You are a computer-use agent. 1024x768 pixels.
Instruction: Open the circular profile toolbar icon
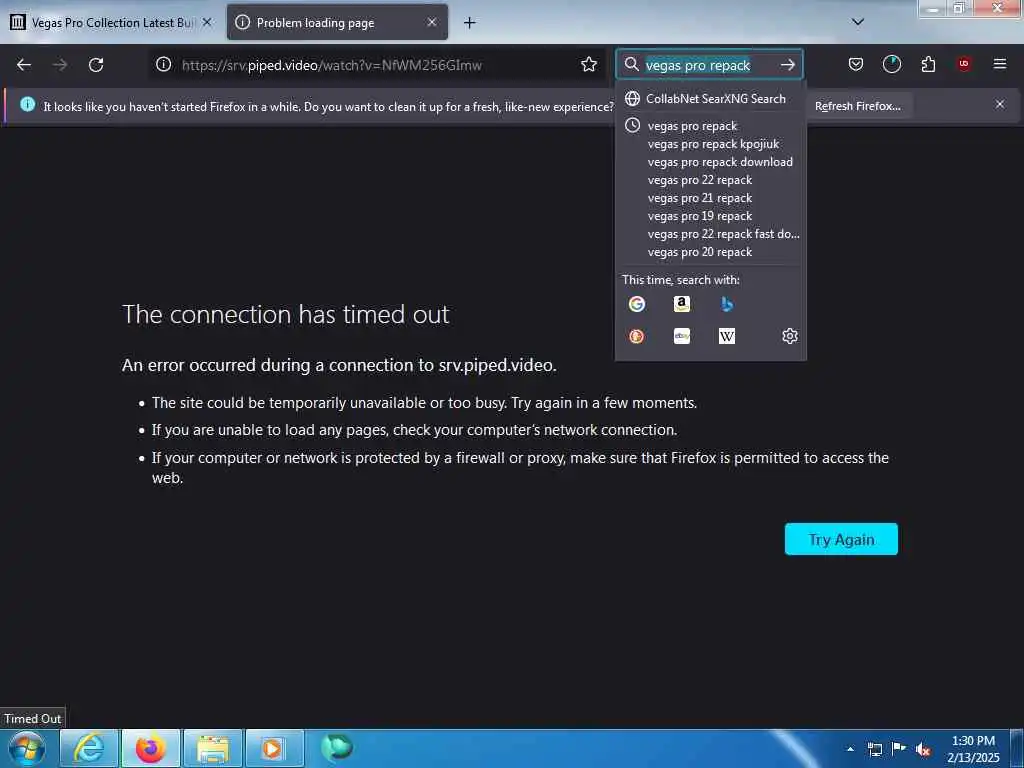click(891, 64)
